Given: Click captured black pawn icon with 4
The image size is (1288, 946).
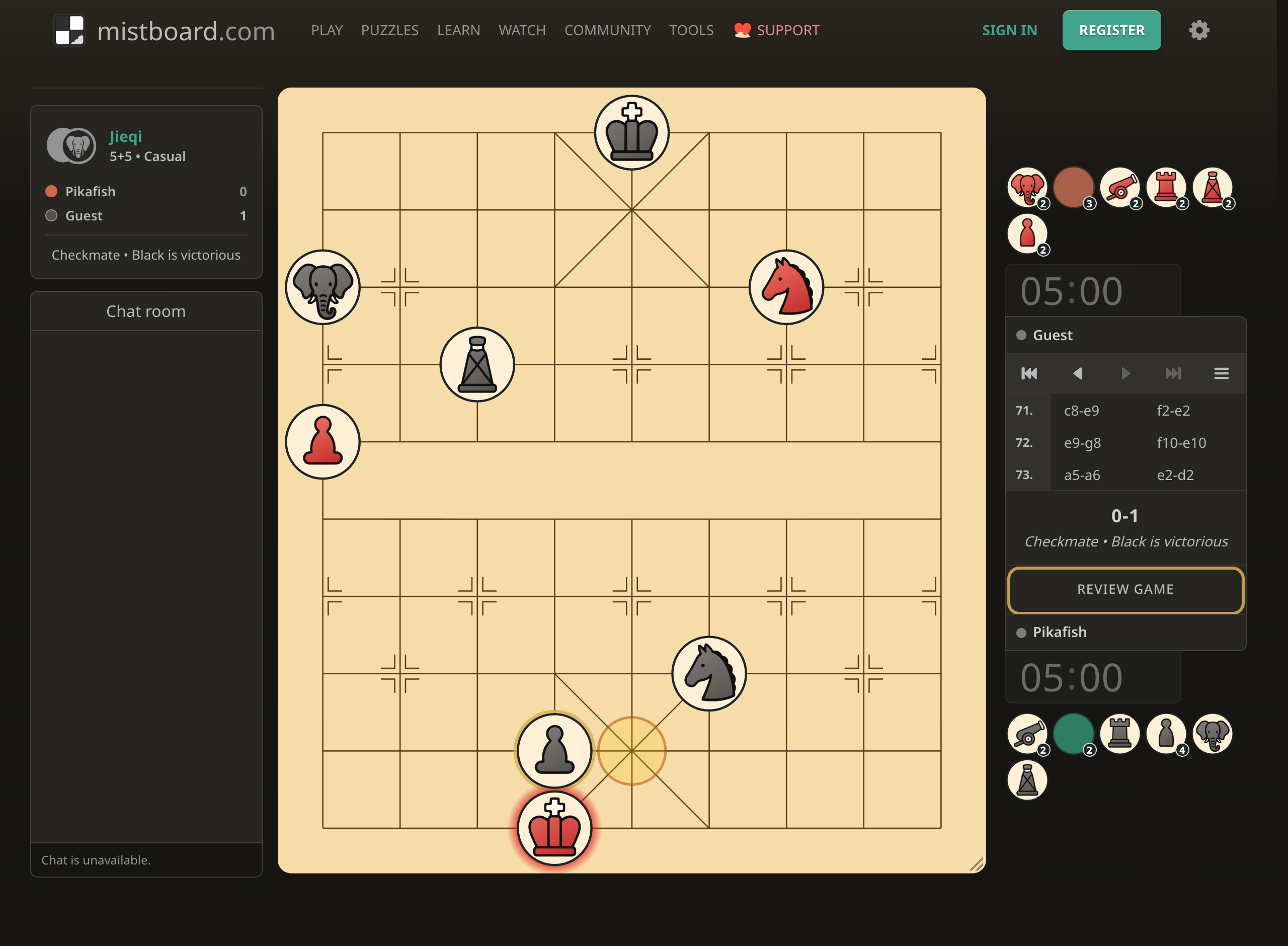Looking at the screenshot, I should pos(1166,734).
